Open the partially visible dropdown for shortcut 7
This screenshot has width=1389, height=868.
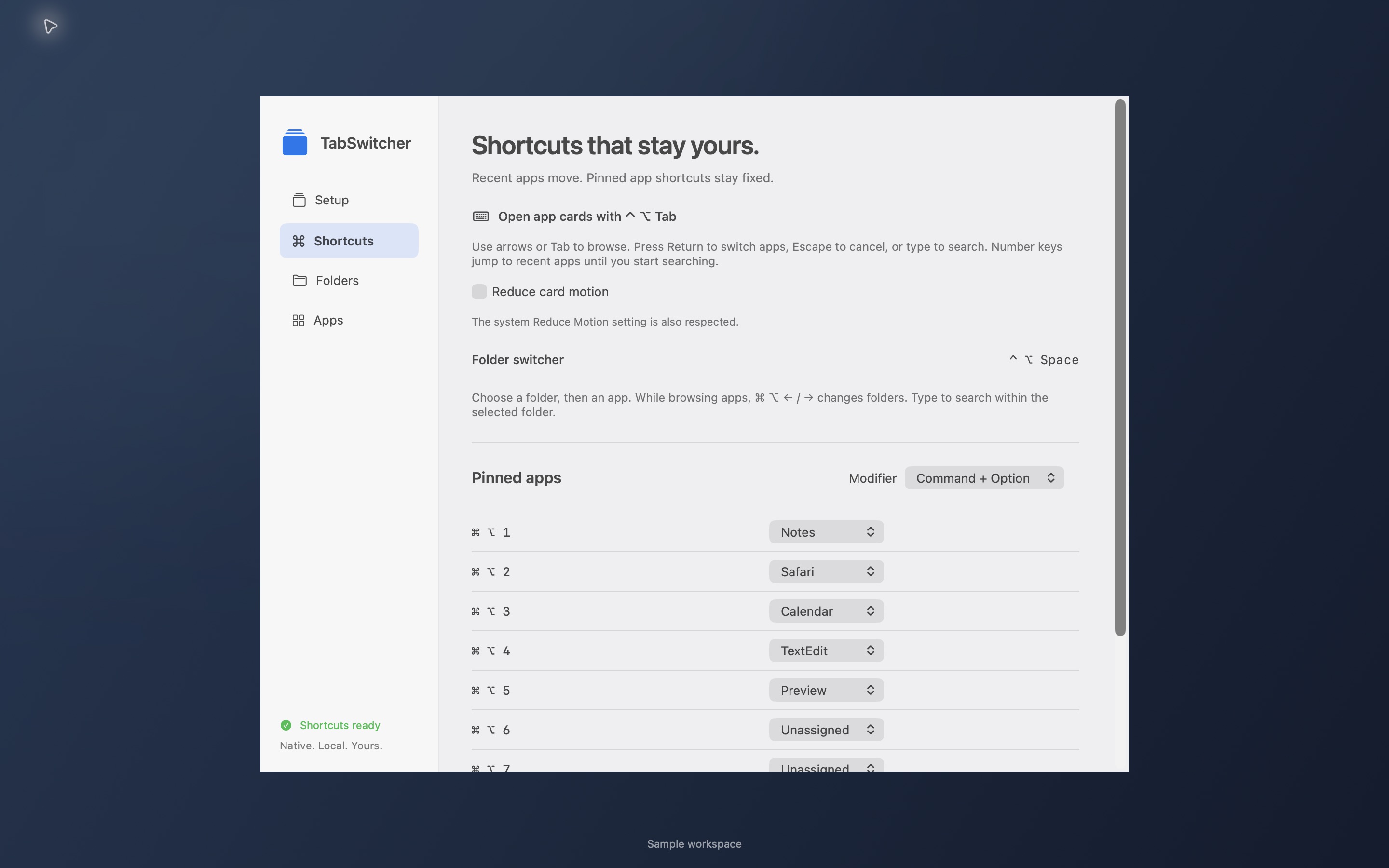(827, 765)
